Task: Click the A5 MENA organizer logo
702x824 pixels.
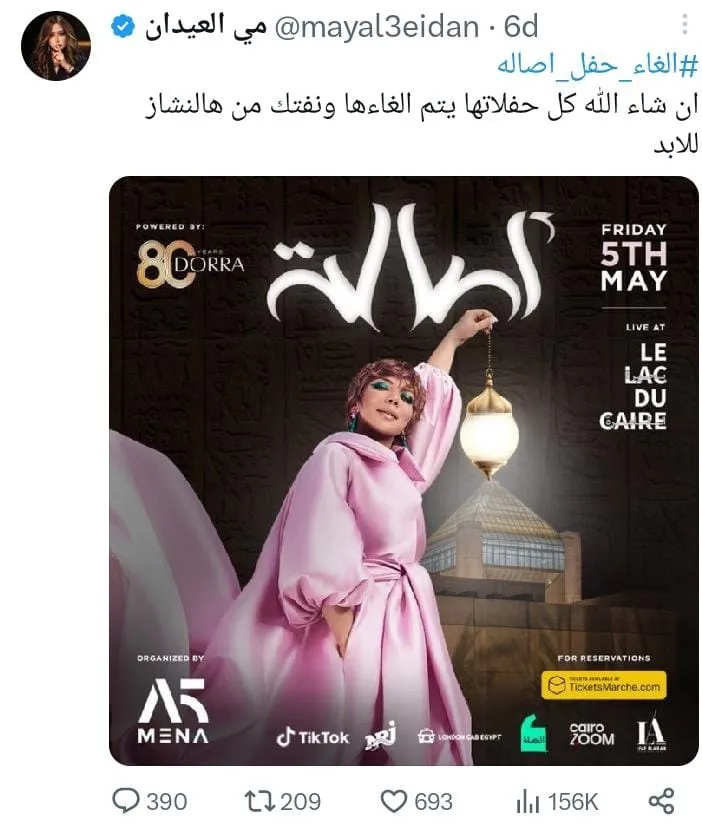Action: click(173, 711)
